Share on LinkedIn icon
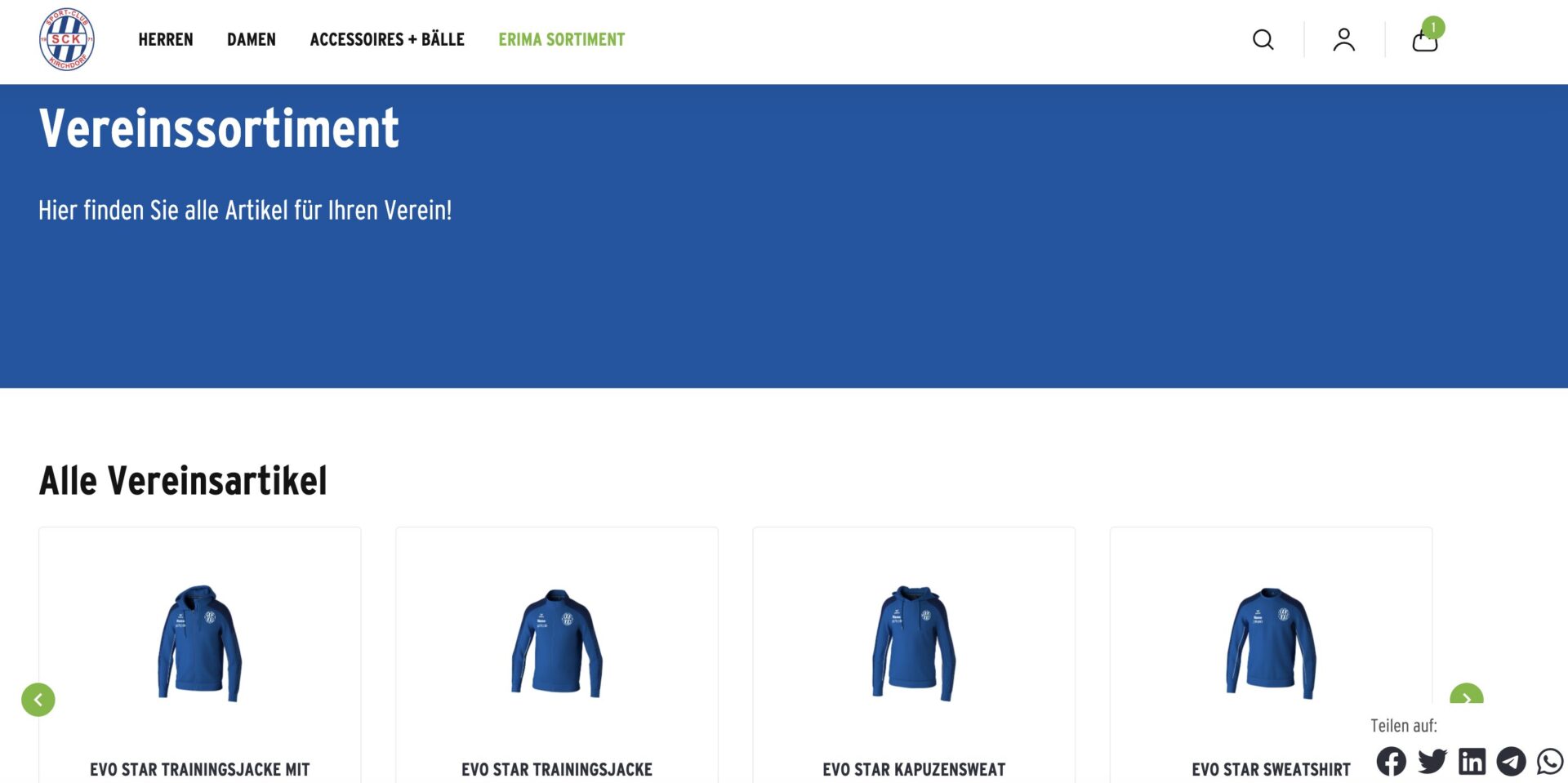The image size is (1568, 783). (1472, 761)
